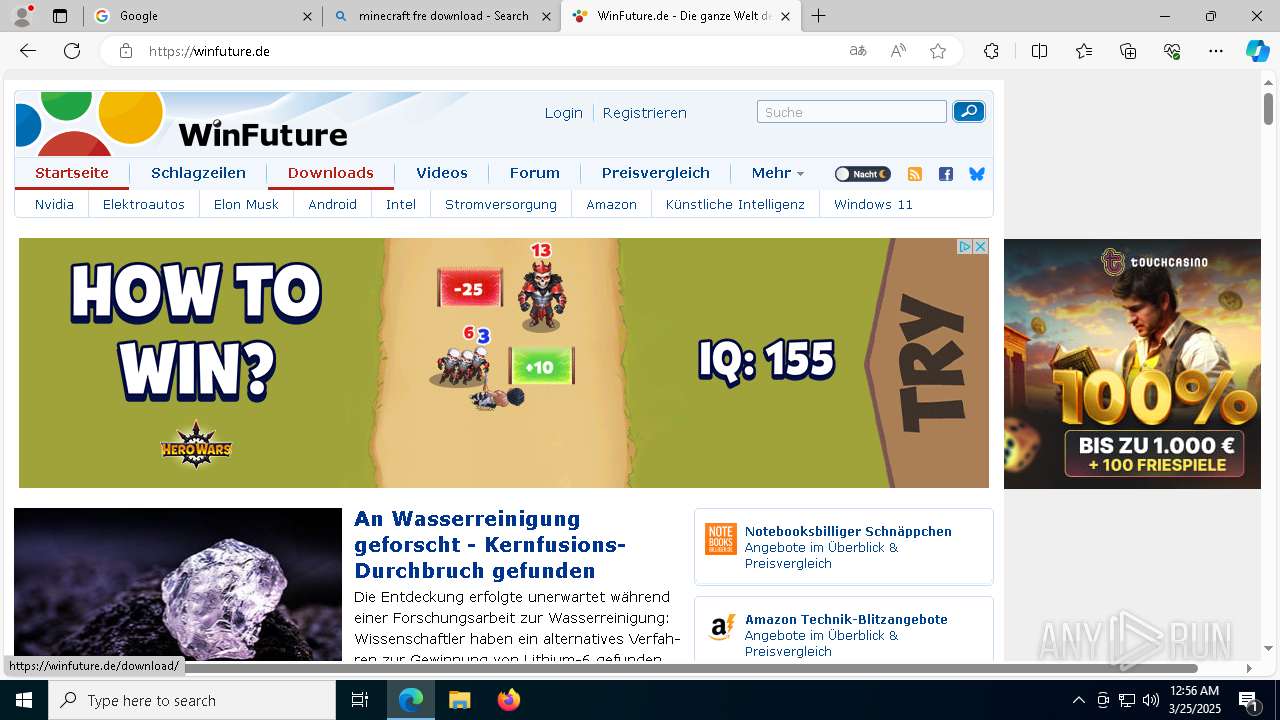Click the Login link
Image resolution: width=1280 pixels, height=720 pixels.
563,113
